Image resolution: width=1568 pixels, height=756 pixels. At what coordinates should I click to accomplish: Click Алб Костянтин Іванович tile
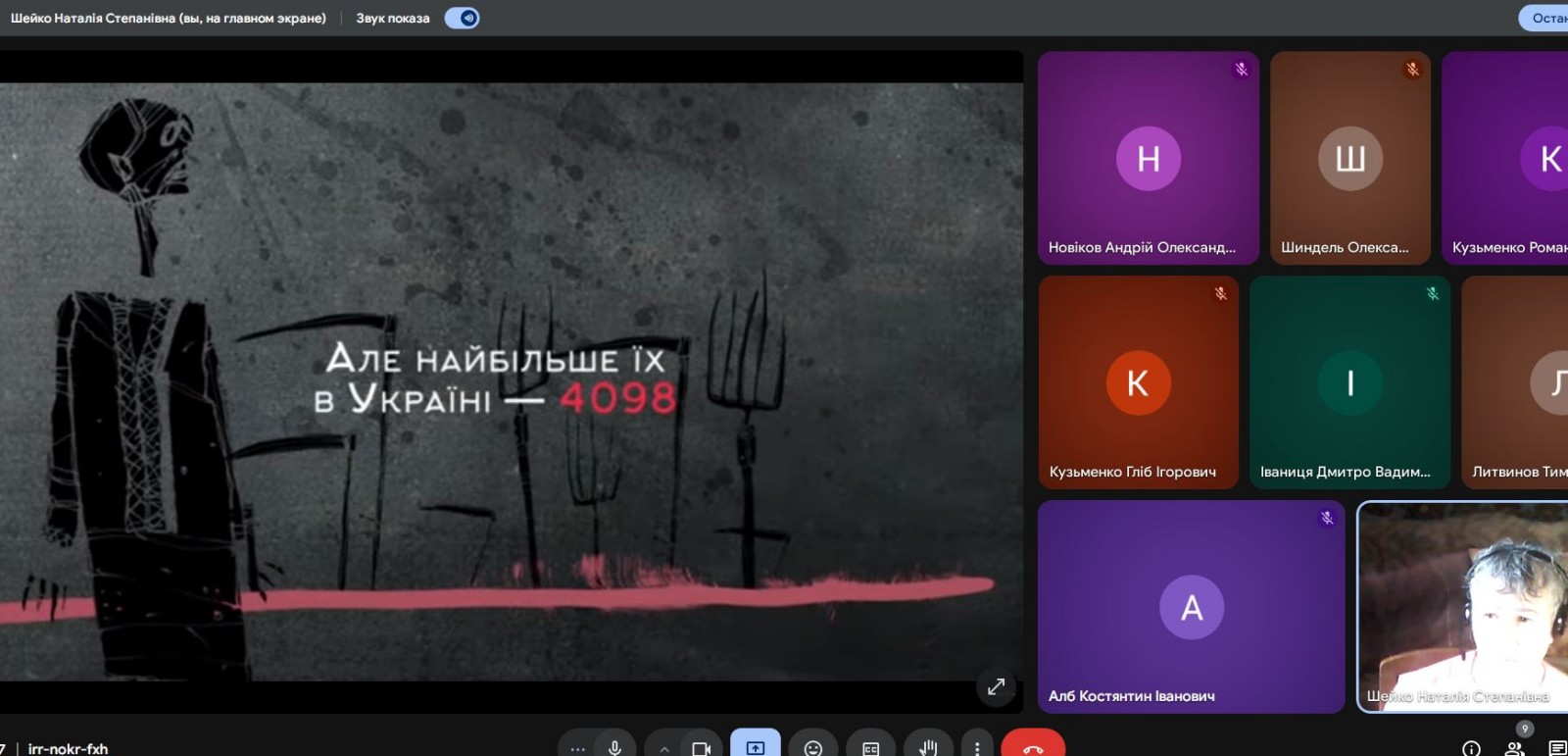[1191, 606]
